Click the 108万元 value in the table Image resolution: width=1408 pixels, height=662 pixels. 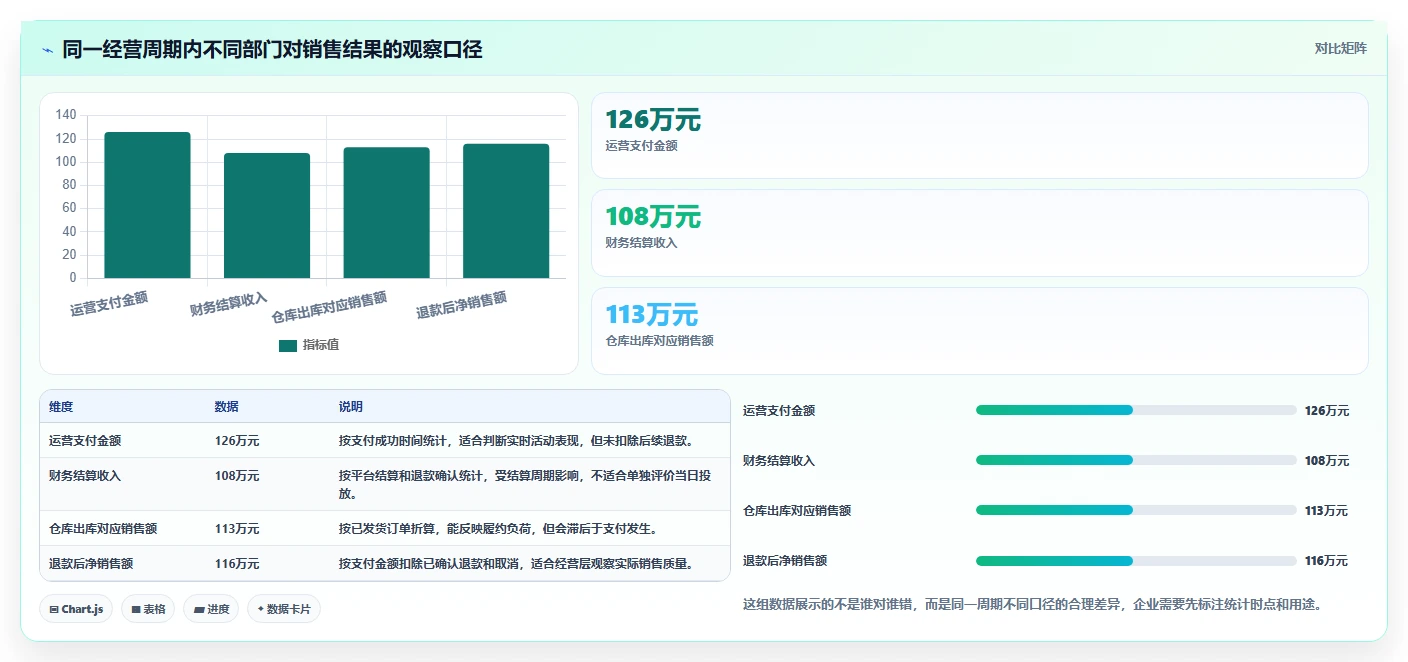coord(237,476)
